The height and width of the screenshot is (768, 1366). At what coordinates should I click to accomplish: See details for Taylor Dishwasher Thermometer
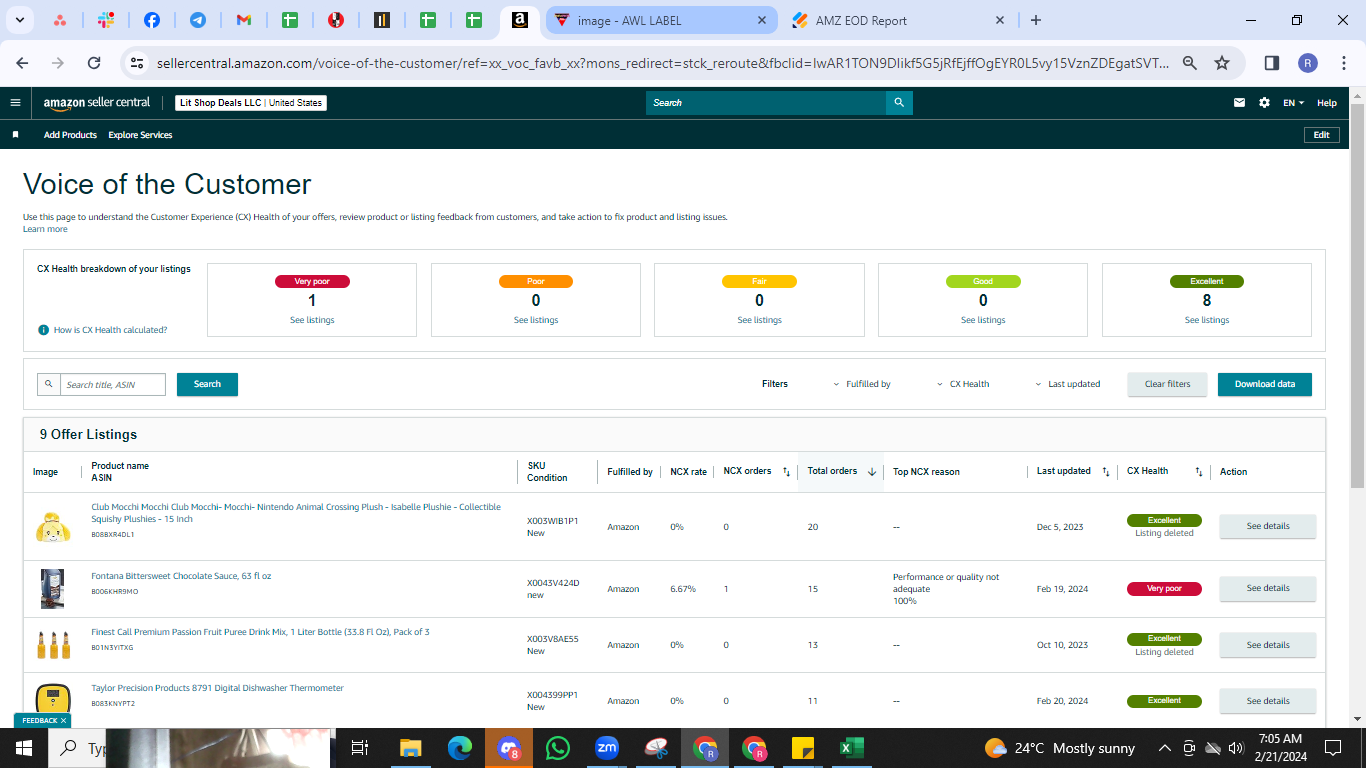[x=1267, y=700]
